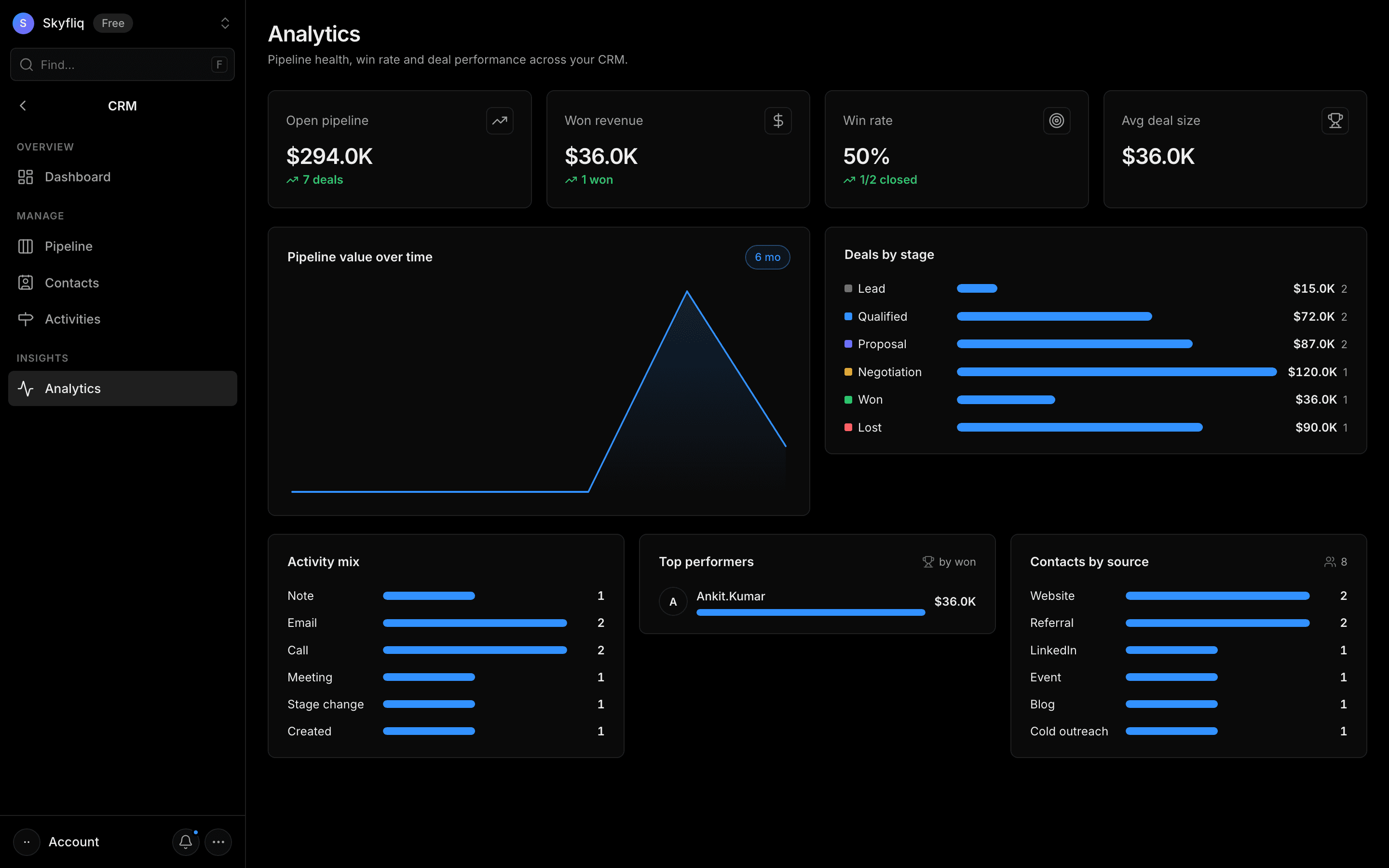This screenshot has width=1389, height=868.
Task: Click the Account avatar
Action: tap(27, 841)
